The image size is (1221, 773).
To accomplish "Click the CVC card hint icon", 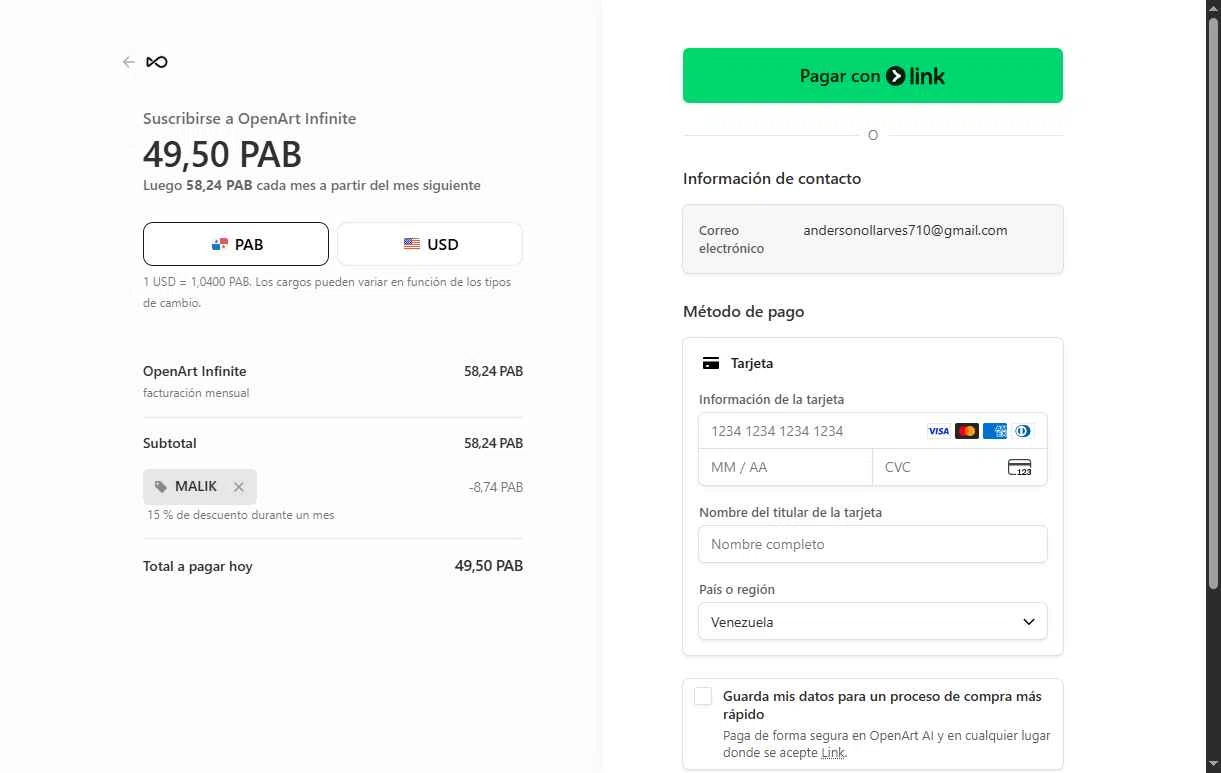I will (1019, 467).
